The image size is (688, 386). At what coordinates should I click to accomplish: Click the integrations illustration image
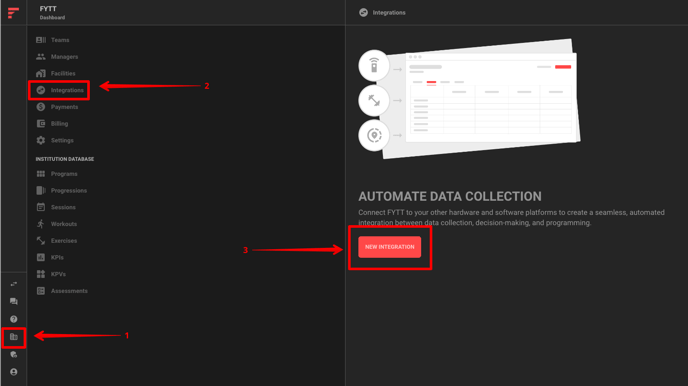click(469, 98)
